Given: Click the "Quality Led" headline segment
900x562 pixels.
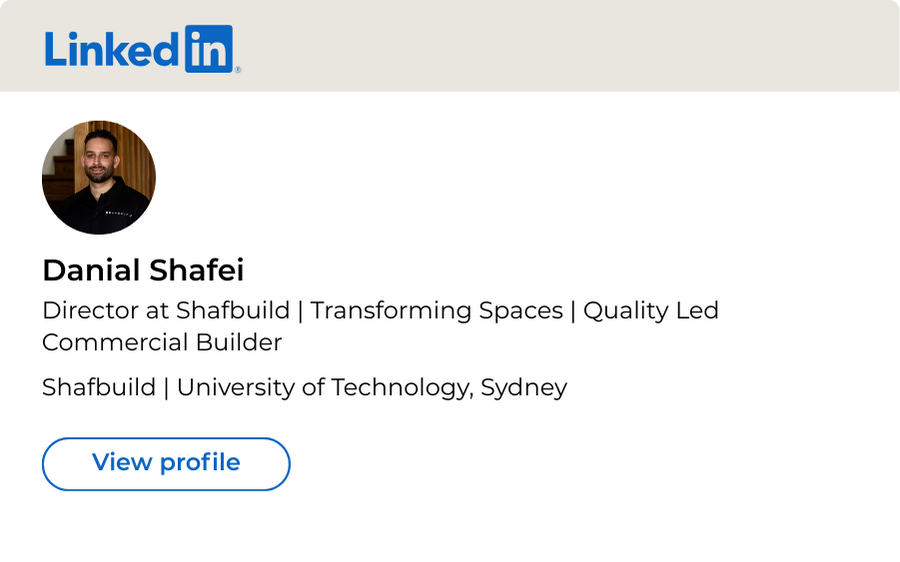Looking at the screenshot, I should click(x=651, y=311).
